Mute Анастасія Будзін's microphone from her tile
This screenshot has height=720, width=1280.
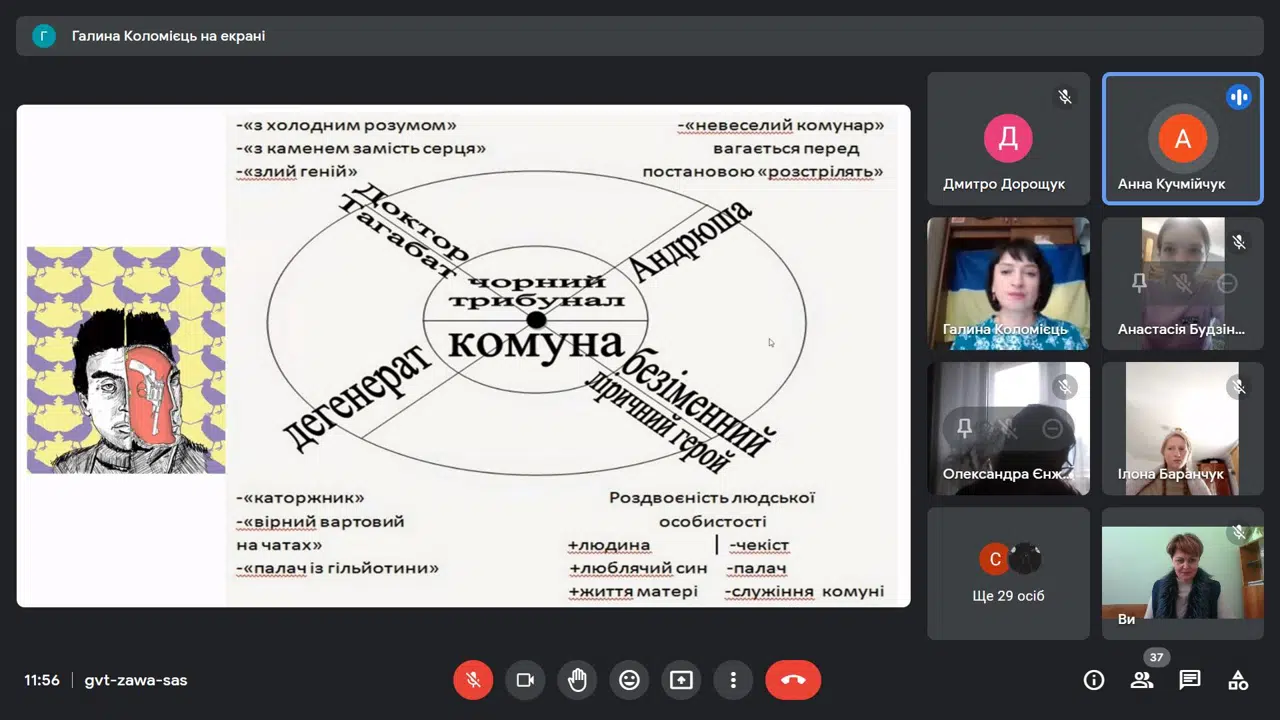(x=1183, y=284)
